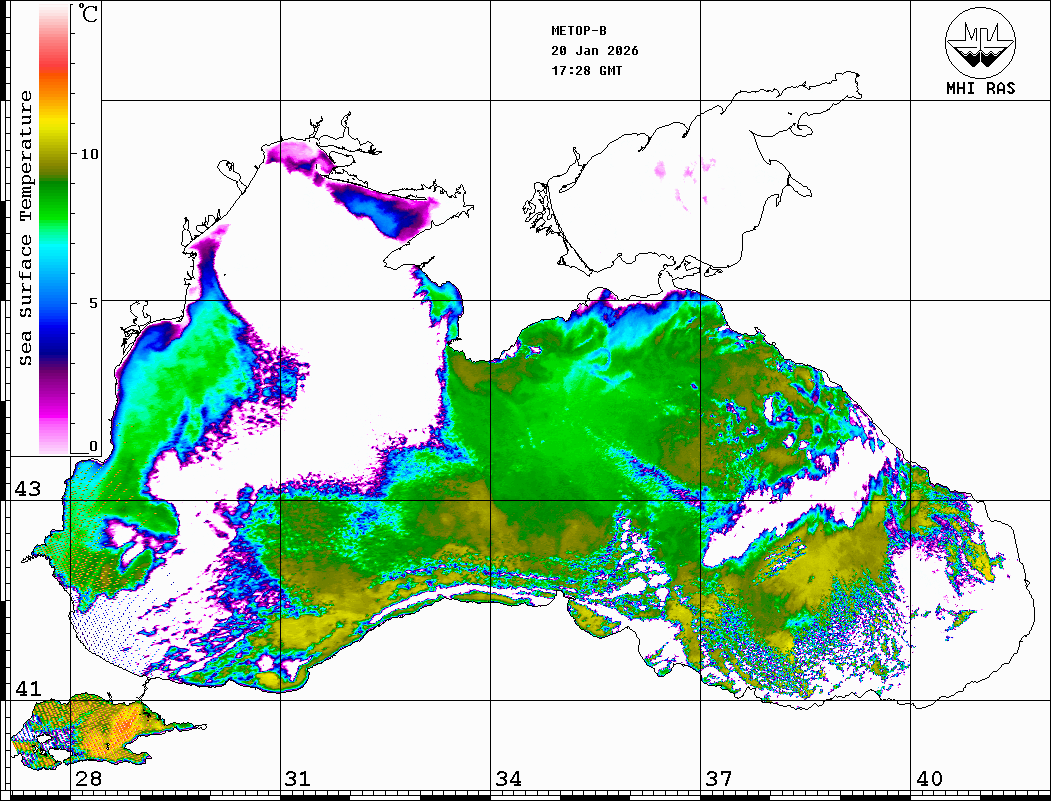This screenshot has width=1051, height=801.
Task: Click the latitude label 41
Action: (x=27, y=689)
